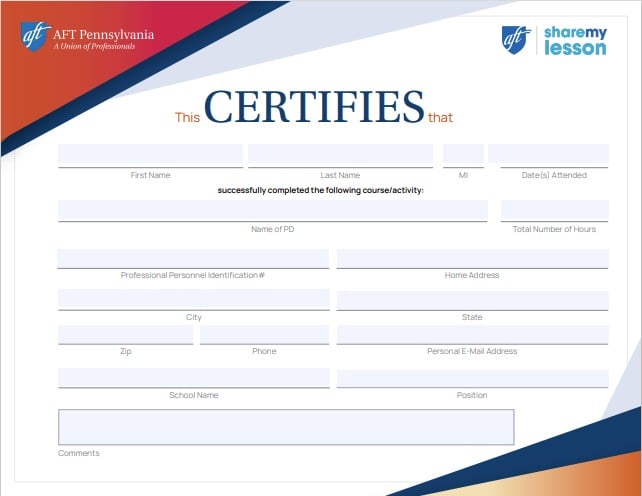The image size is (642, 496).
Task: Focus the Professional Personnel Identification# field
Action: 193,259
